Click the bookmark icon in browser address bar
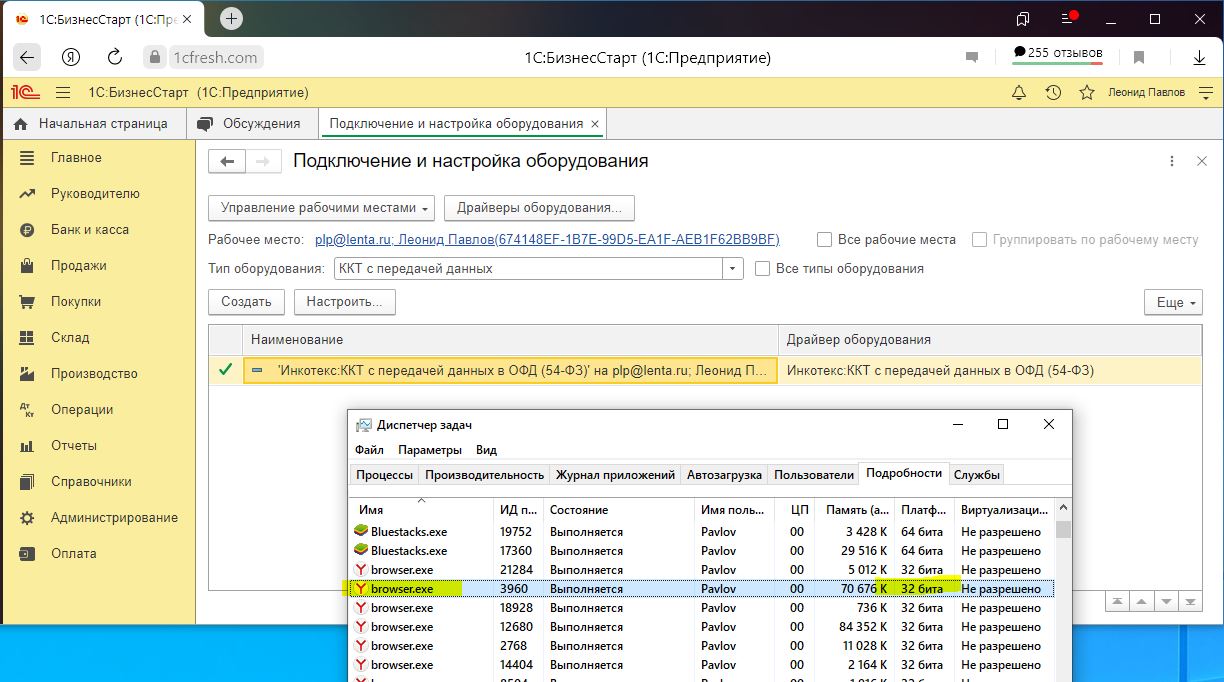This screenshot has height=682, width=1224. [1138, 57]
